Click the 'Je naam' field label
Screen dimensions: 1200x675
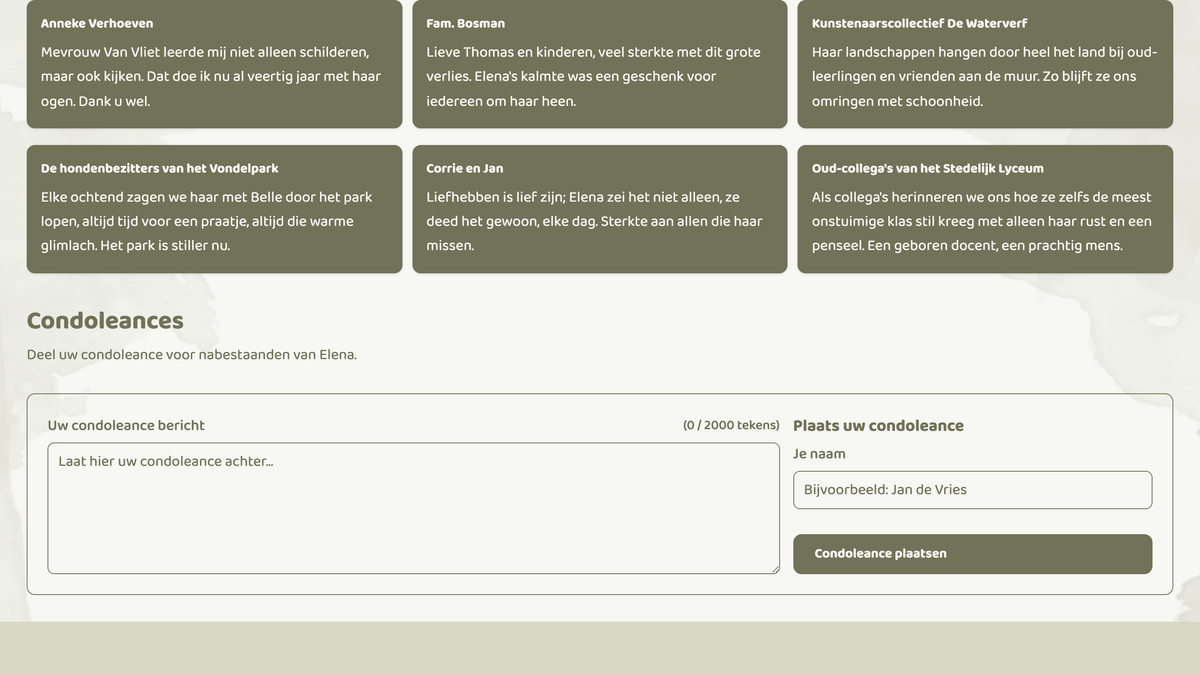(x=819, y=454)
